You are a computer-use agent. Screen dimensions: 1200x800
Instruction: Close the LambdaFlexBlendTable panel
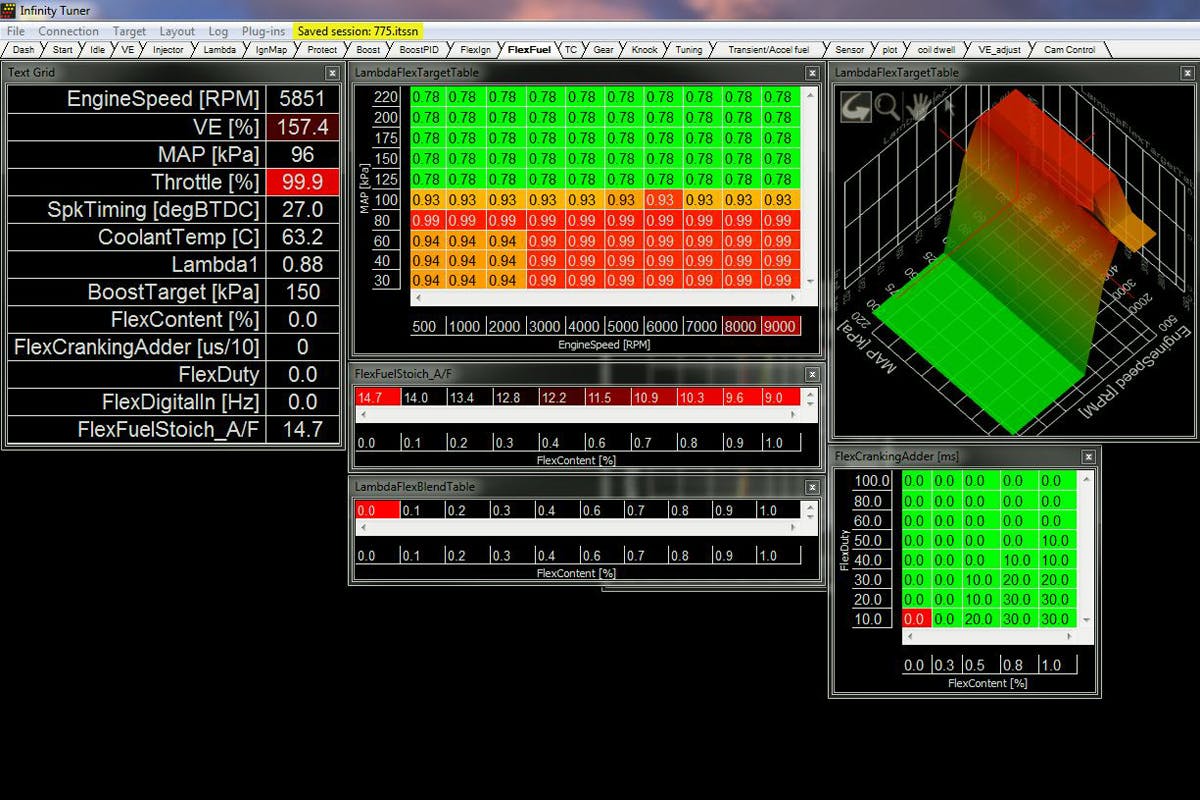(x=812, y=487)
